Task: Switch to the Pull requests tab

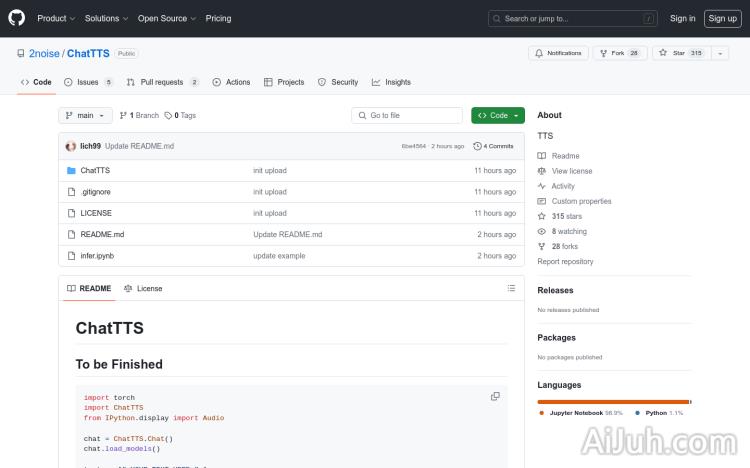Action: 163,82
